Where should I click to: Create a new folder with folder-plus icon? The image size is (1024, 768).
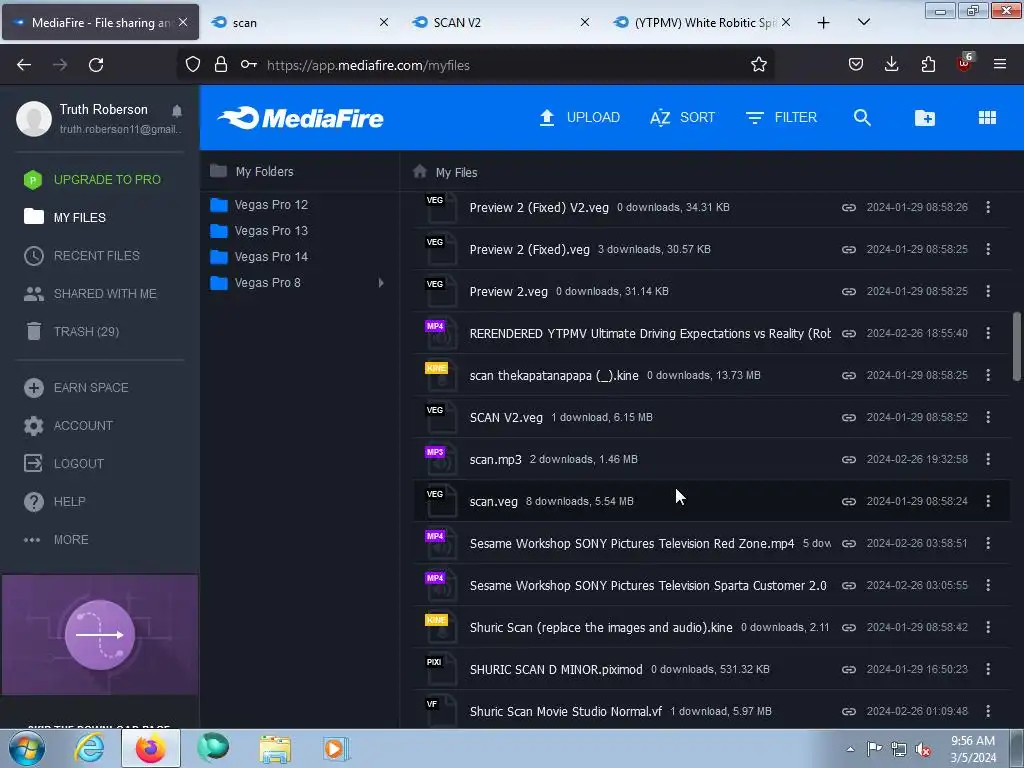click(925, 118)
